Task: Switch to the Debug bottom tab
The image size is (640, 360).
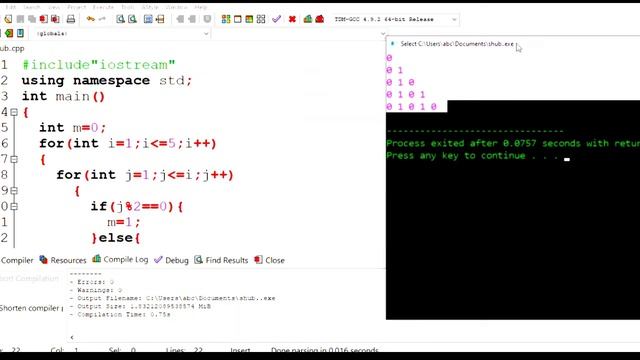Action: coord(171,260)
